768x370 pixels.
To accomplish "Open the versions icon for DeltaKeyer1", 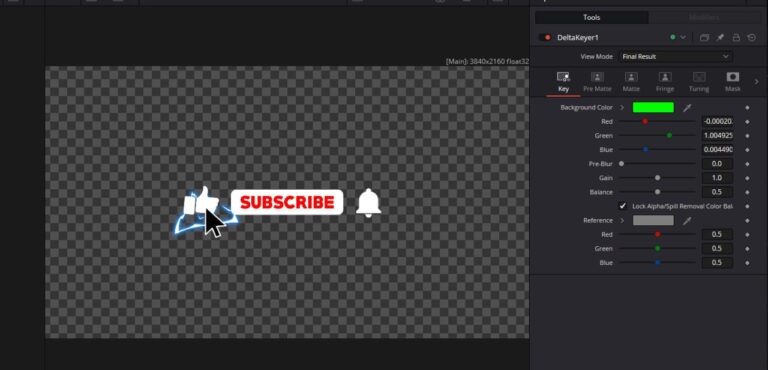I will pos(704,38).
